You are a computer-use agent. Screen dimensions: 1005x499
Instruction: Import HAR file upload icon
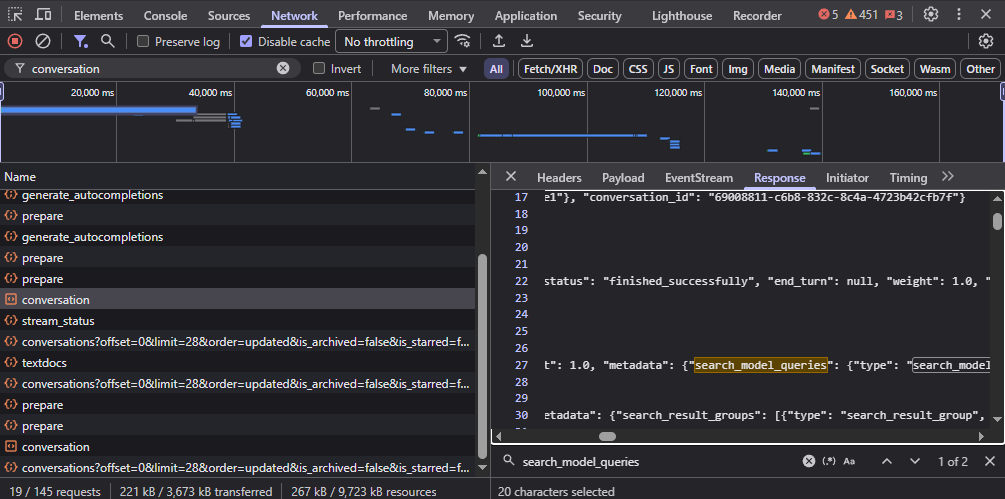499,41
